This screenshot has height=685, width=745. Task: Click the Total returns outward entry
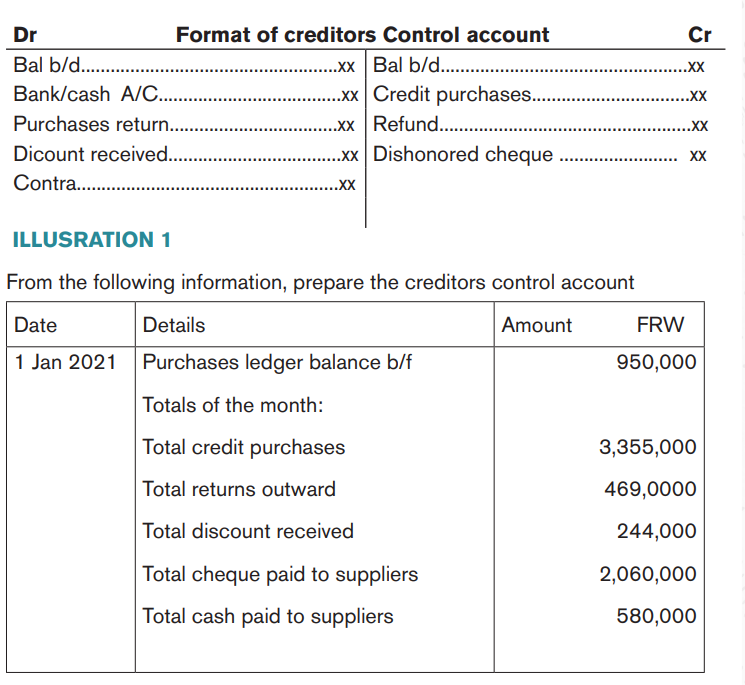pos(239,489)
